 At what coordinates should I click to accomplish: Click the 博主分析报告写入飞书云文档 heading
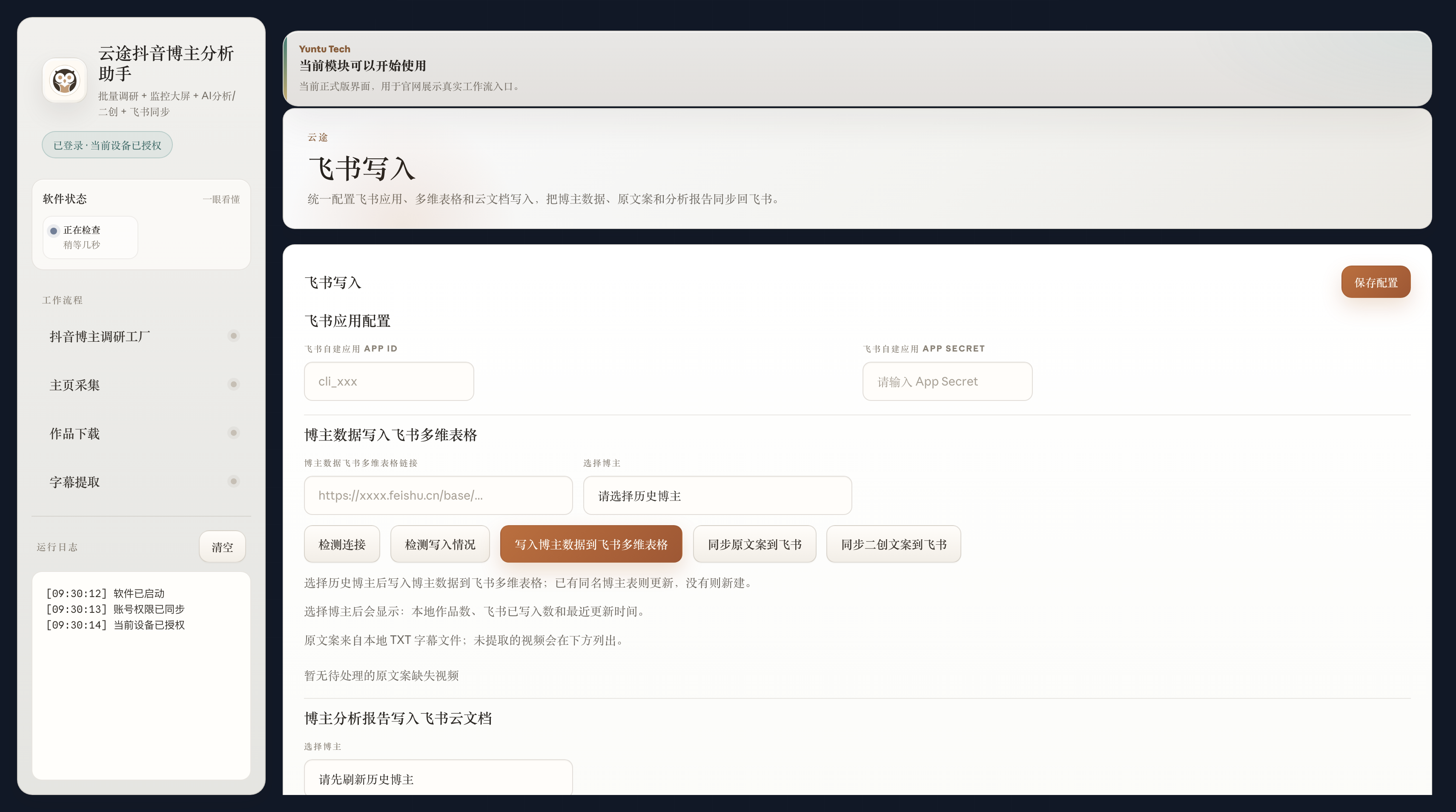click(398, 718)
